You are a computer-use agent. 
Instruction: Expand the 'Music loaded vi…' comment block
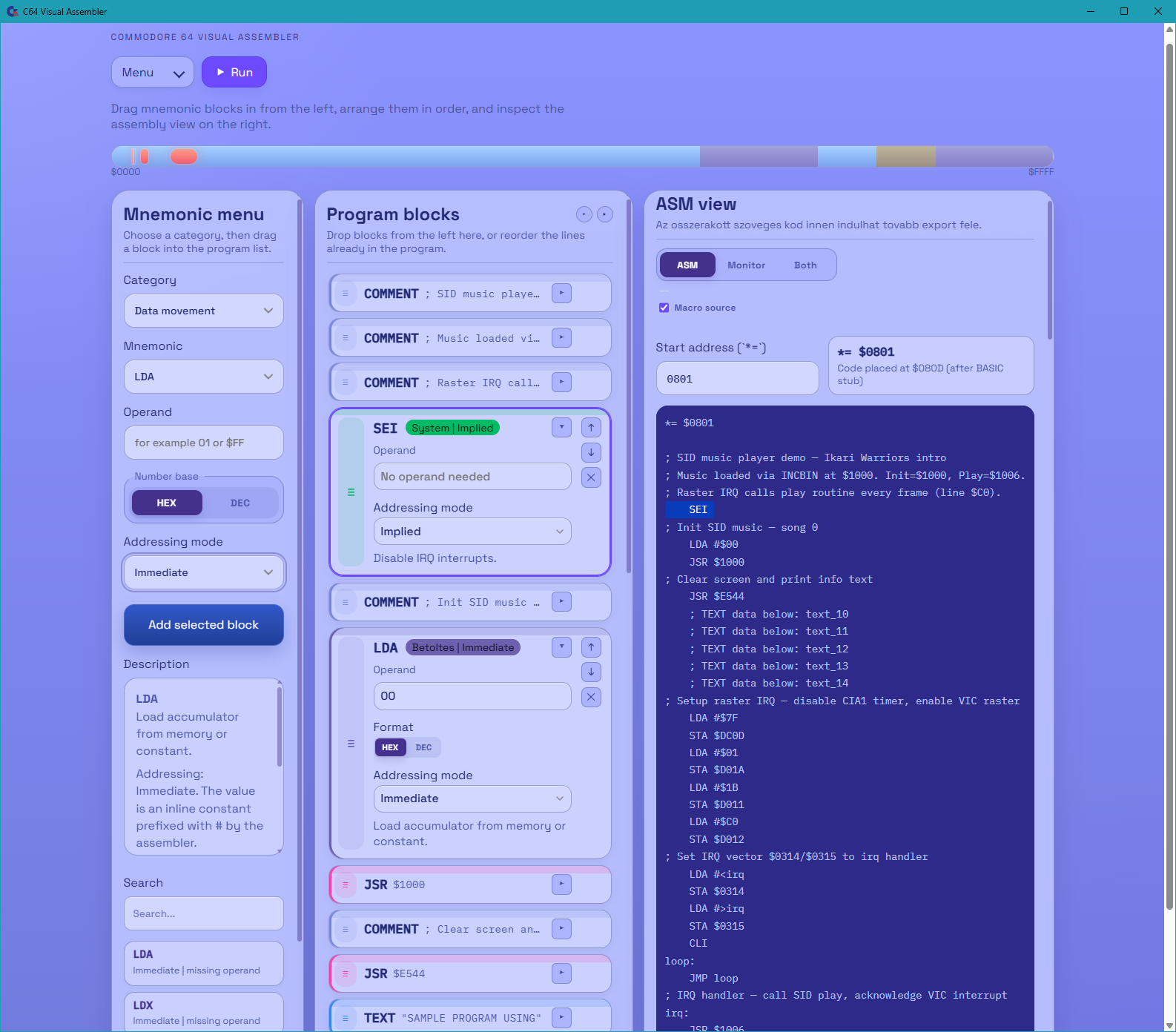point(561,338)
